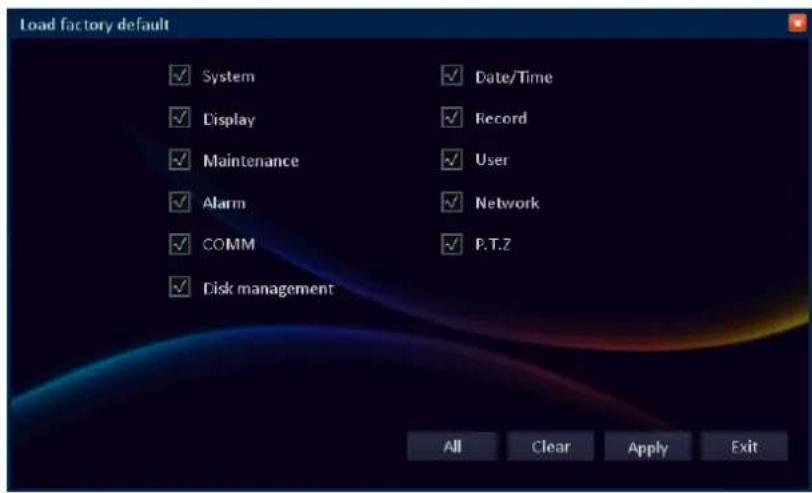
Task: Apply the factory default settings
Action: (648, 446)
